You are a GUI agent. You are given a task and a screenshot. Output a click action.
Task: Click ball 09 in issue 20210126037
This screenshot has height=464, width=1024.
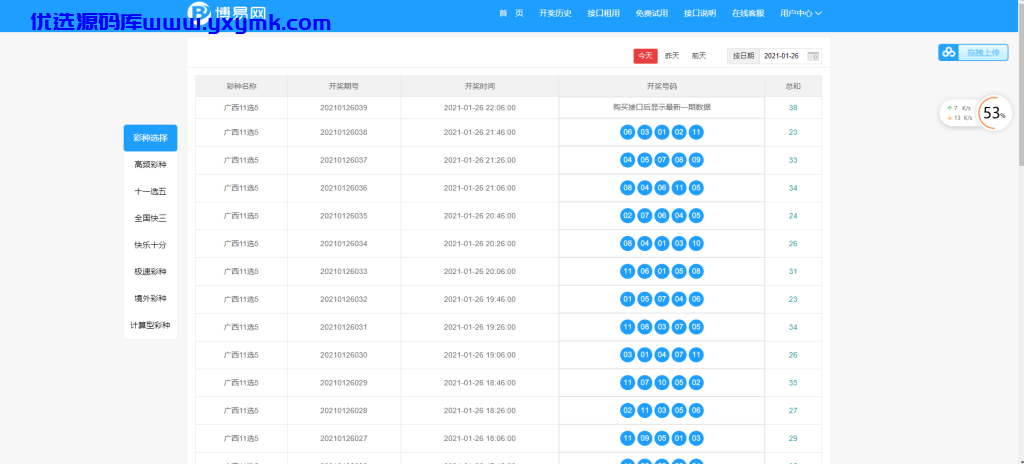point(696,160)
